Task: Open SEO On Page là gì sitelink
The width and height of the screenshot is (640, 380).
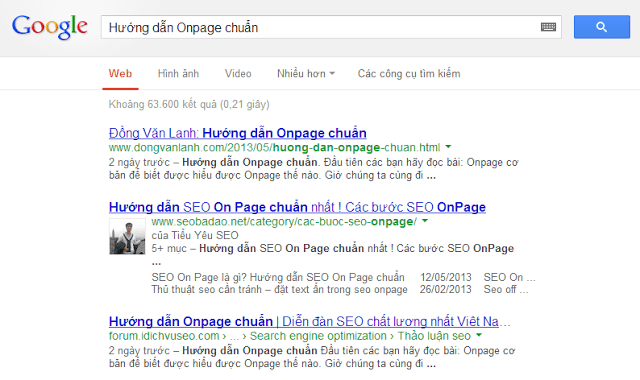Action: pyautogui.click(x=278, y=277)
